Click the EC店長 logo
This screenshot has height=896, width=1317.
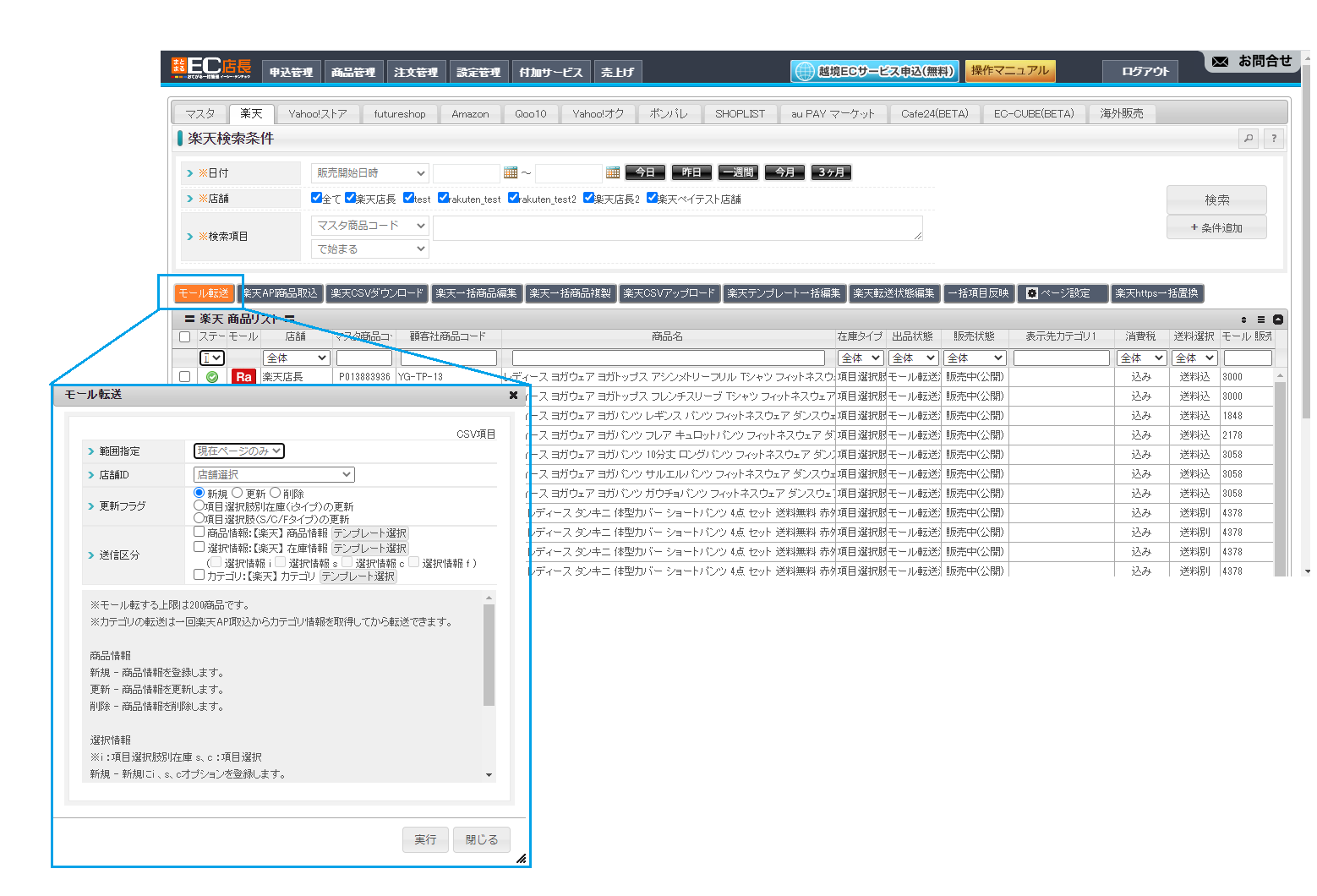[211, 68]
